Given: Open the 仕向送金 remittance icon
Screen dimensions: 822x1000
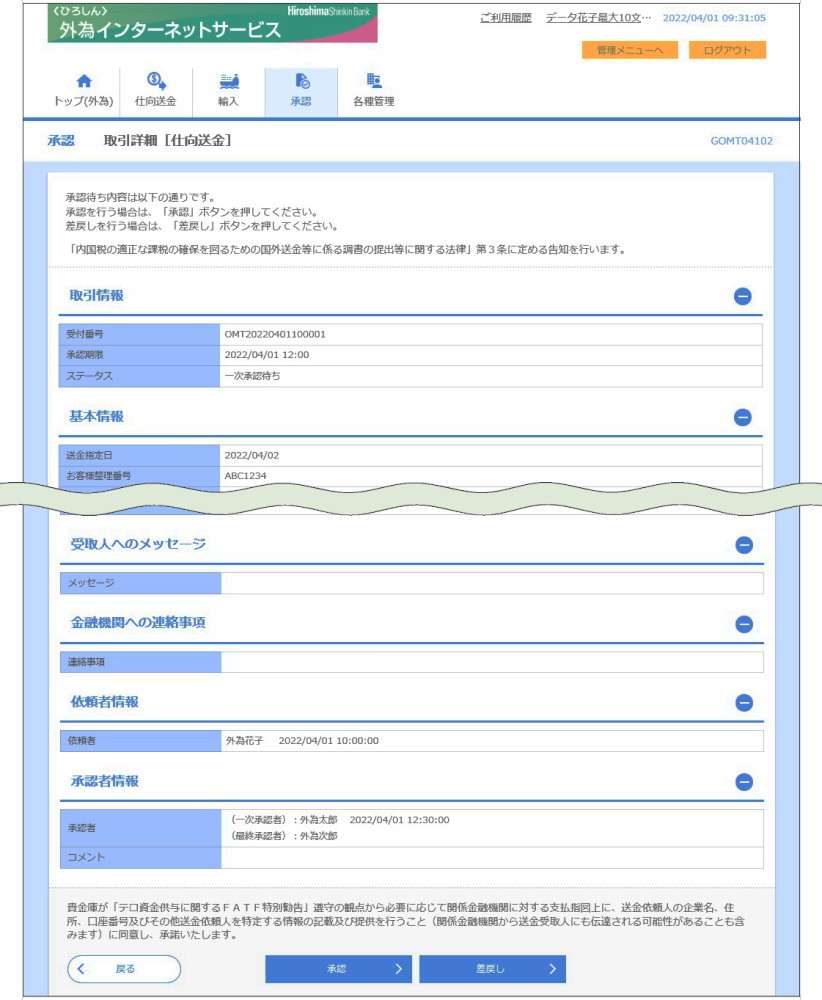Looking at the screenshot, I should tap(156, 81).
